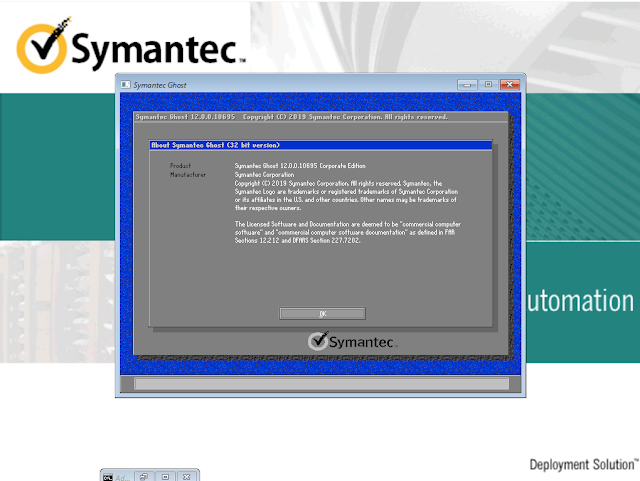Click OK in the About Symantec Ghost dialog
The height and width of the screenshot is (481, 640).
point(322,314)
